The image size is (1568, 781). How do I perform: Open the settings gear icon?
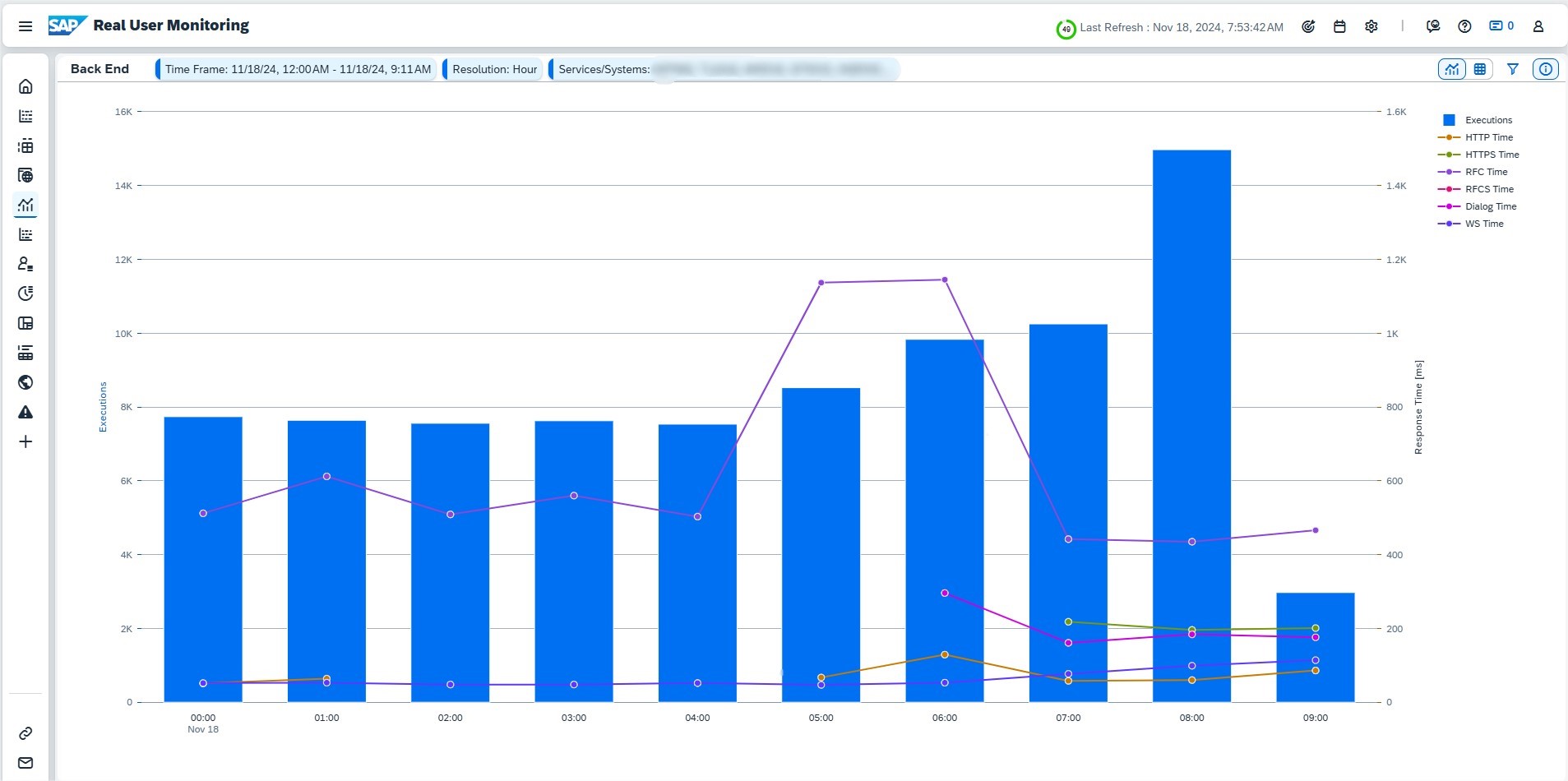pos(1371,26)
